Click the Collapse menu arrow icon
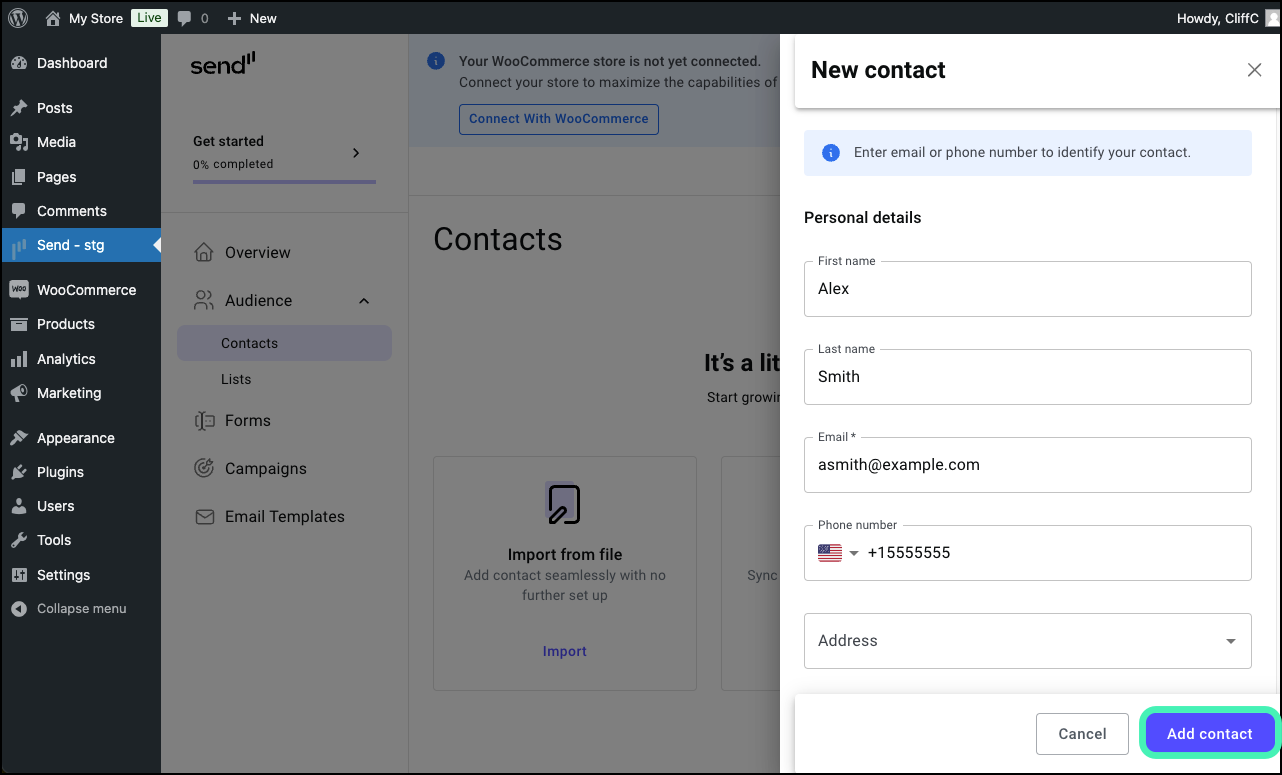1282x775 pixels. point(19,609)
